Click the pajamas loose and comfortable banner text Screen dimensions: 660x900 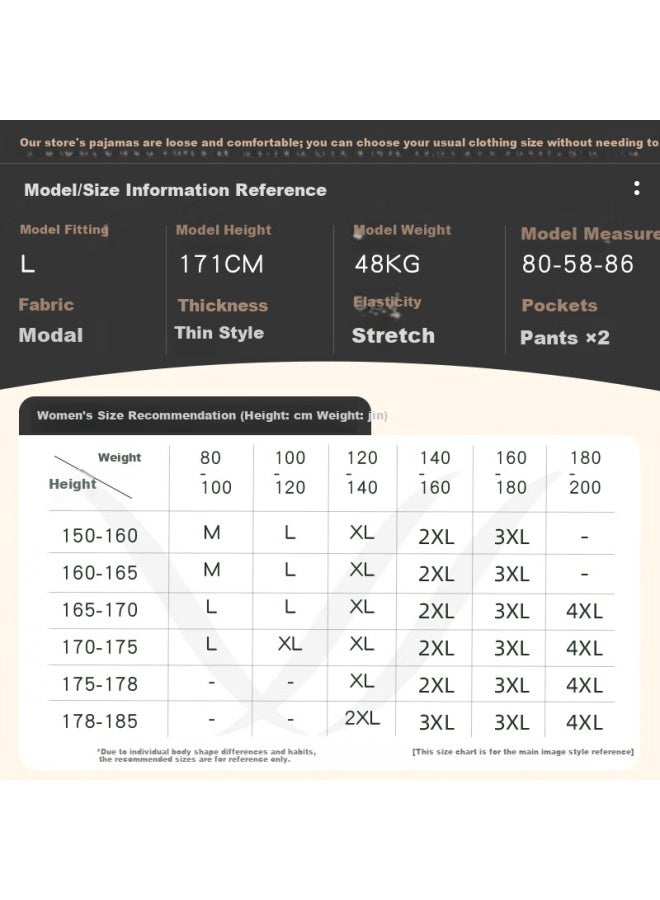[339, 142]
